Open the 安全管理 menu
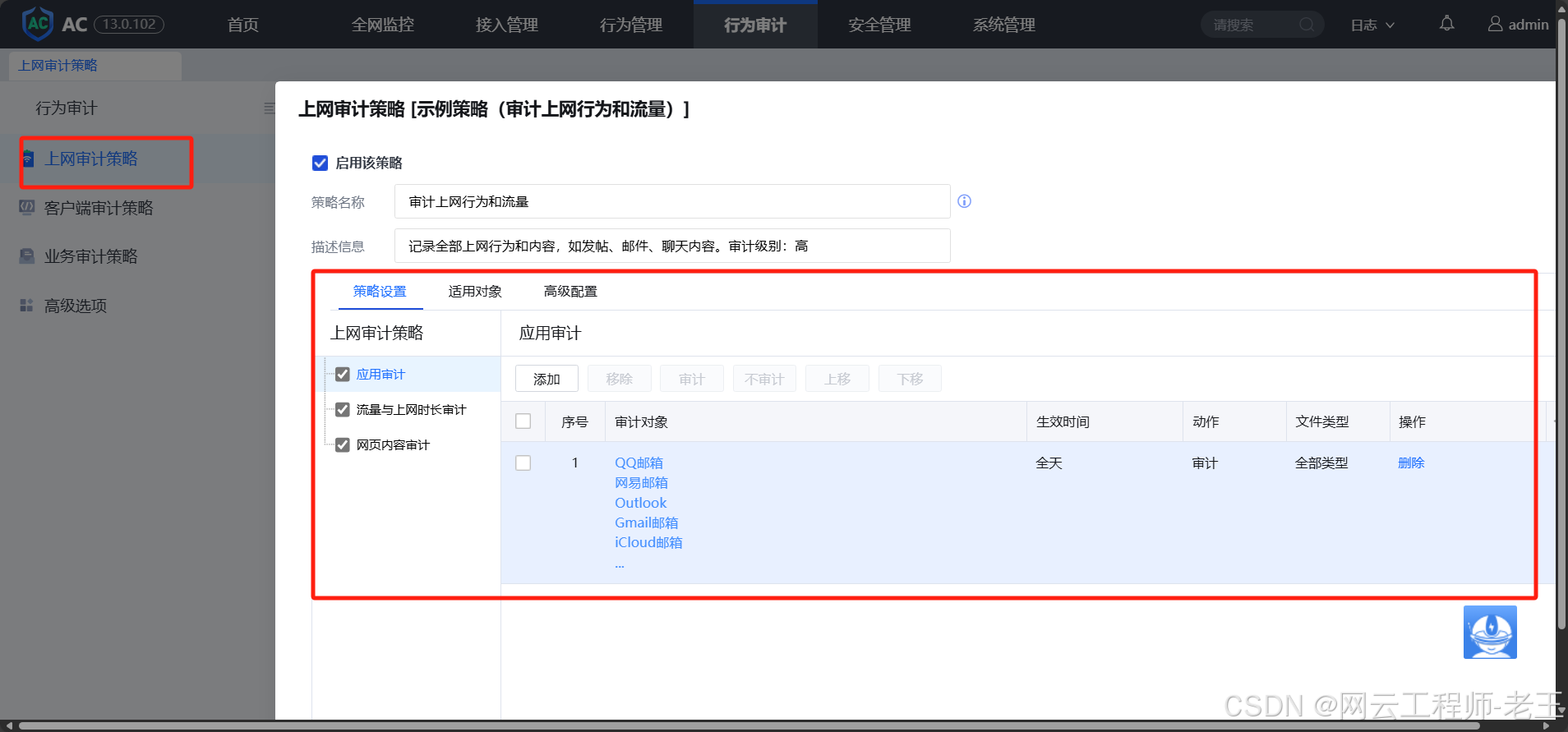The width and height of the screenshot is (1568, 732). click(879, 25)
